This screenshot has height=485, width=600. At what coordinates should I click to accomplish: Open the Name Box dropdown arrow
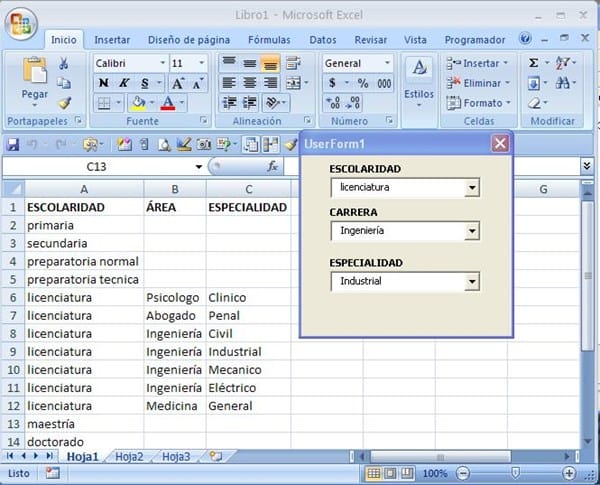199,167
